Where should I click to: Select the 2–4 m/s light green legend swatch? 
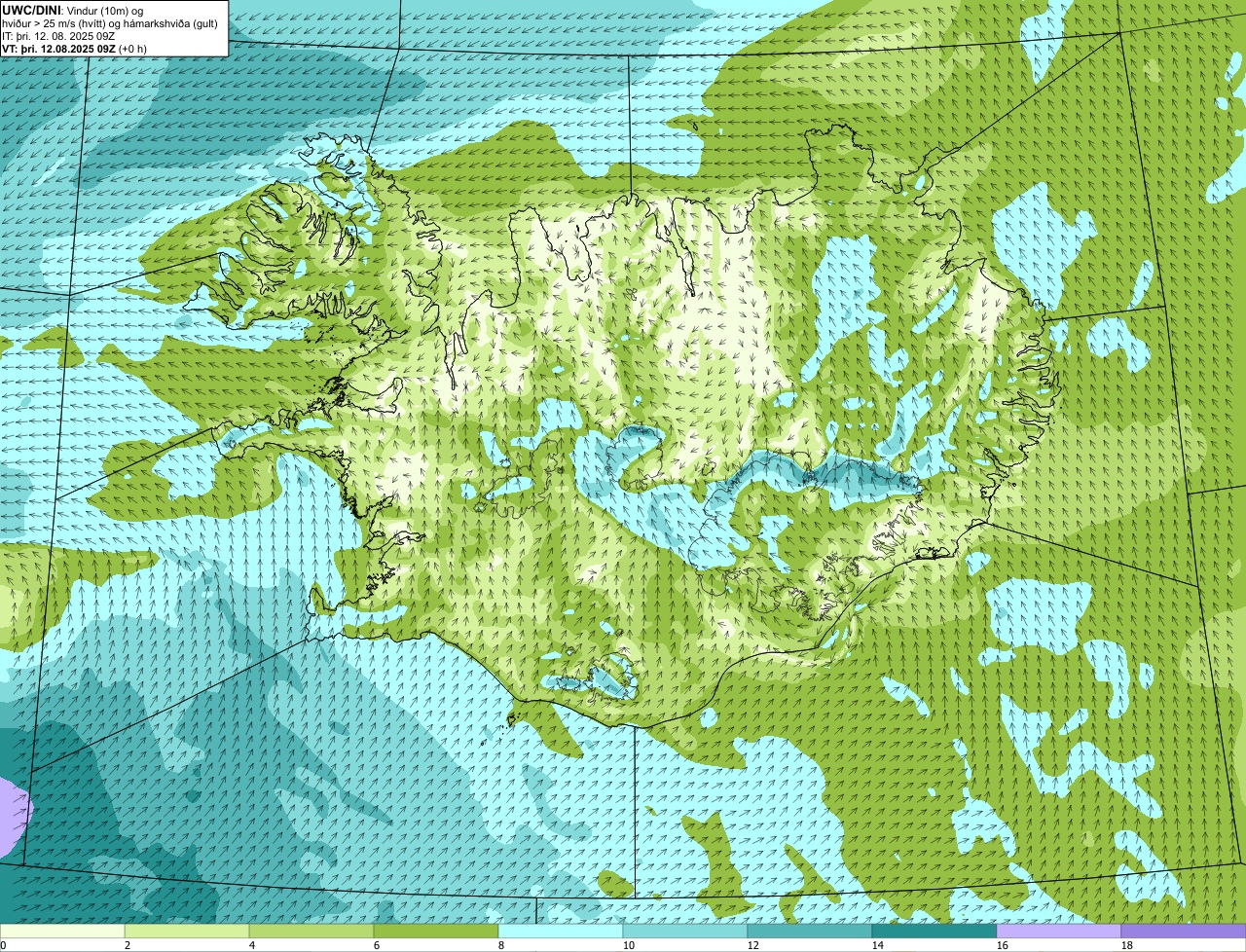[187, 932]
